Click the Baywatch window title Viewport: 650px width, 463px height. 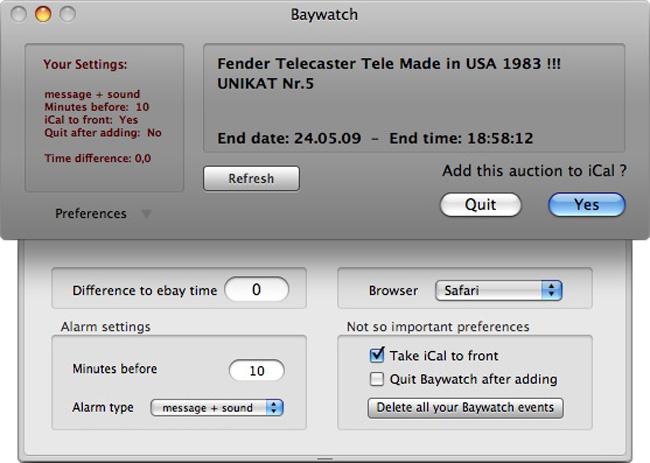pos(324,15)
